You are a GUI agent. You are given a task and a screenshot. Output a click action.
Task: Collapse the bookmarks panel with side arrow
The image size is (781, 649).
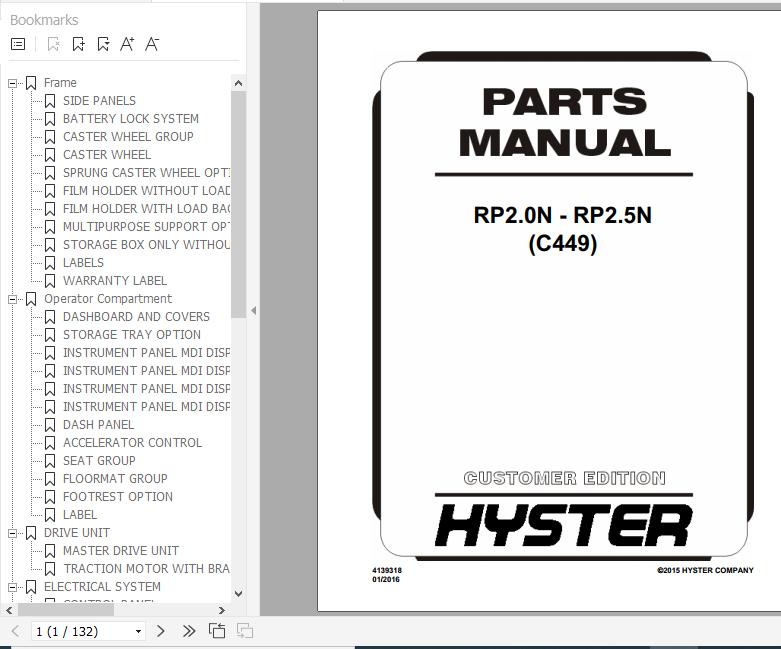tap(254, 311)
